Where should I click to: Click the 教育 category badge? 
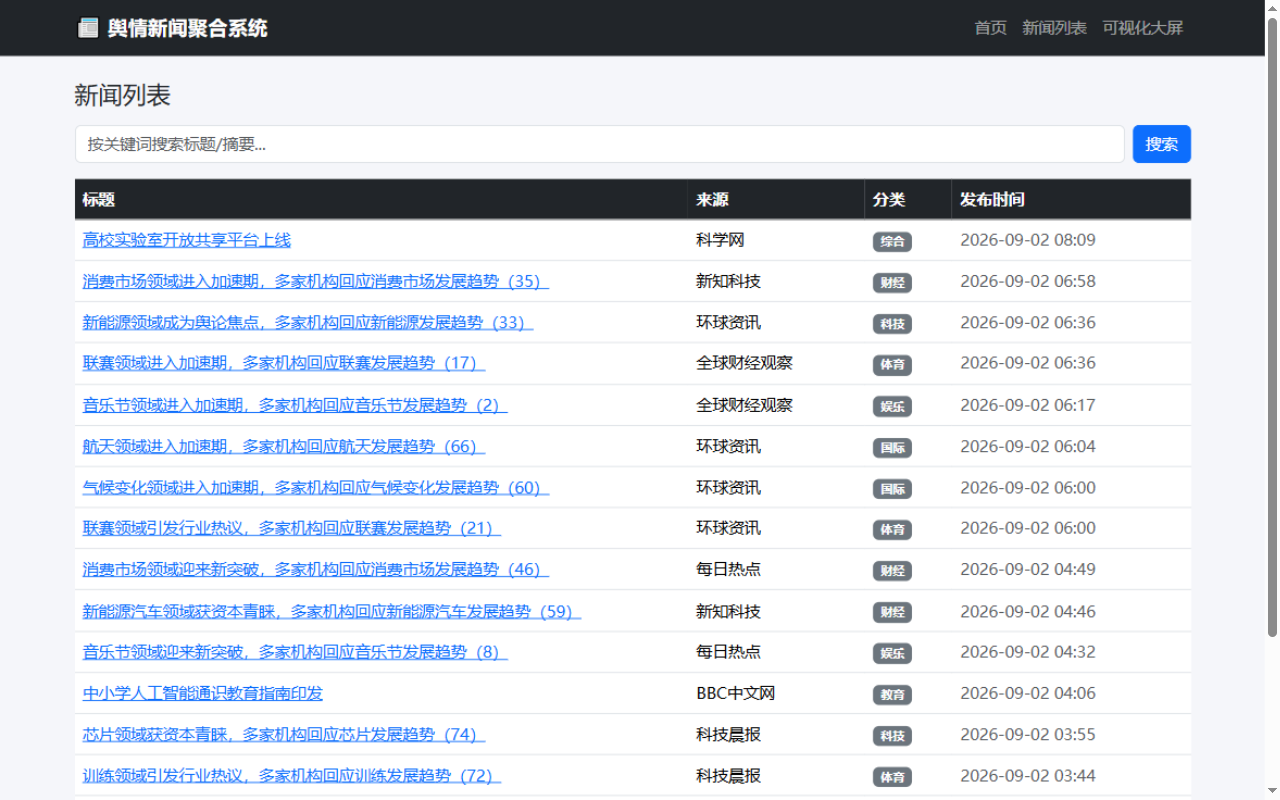[892, 694]
